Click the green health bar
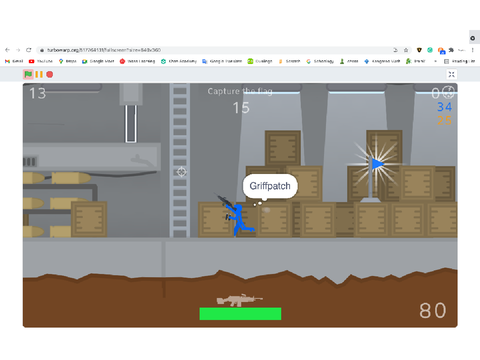This screenshot has height=360, width=480. point(240,314)
